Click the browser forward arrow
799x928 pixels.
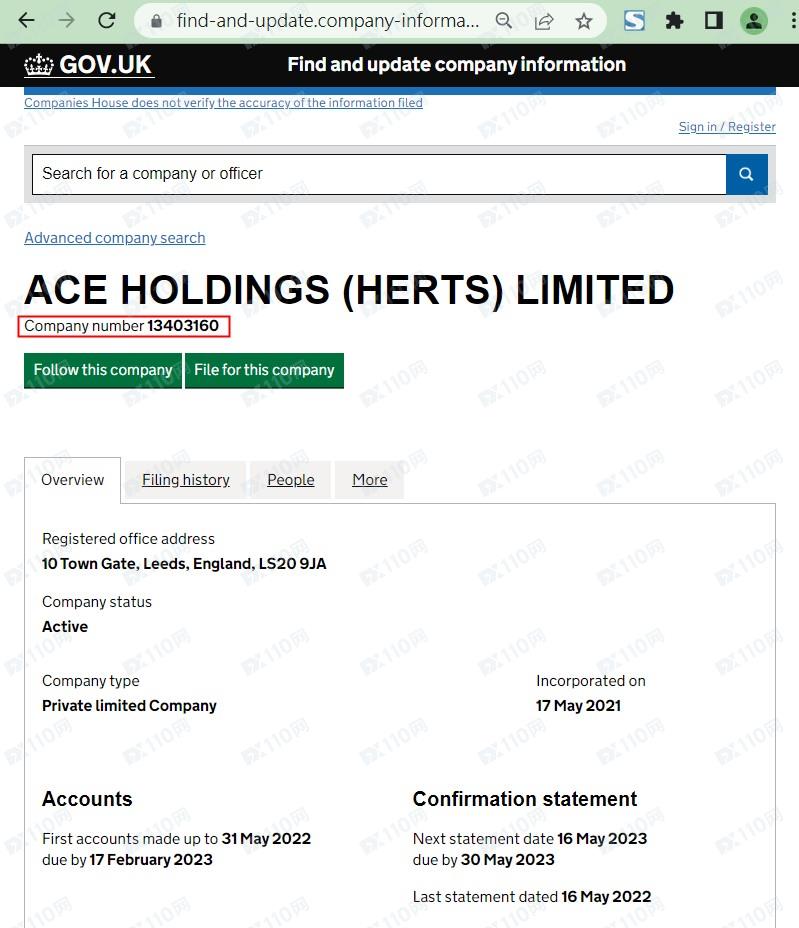[67, 21]
